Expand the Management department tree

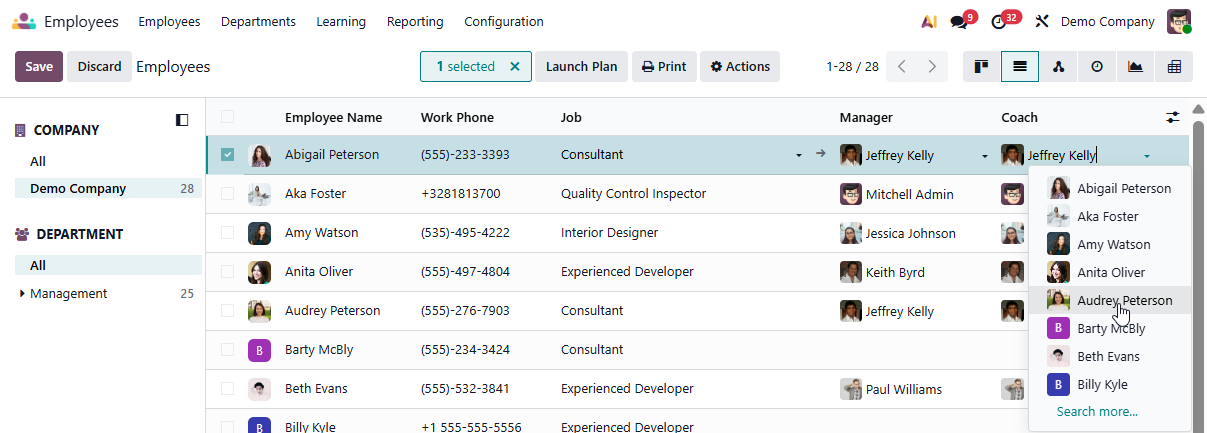[22, 294]
